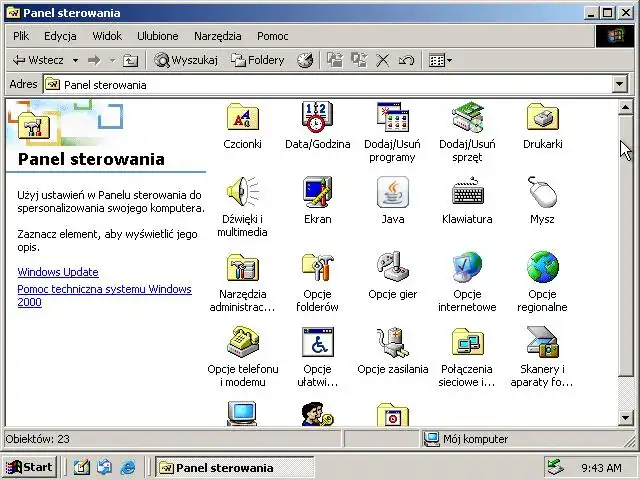Viewport: 640px width, 480px height.
Task: Open Dodaj/Usuń sprzęt icon
Action: pyautogui.click(x=467, y=118)
